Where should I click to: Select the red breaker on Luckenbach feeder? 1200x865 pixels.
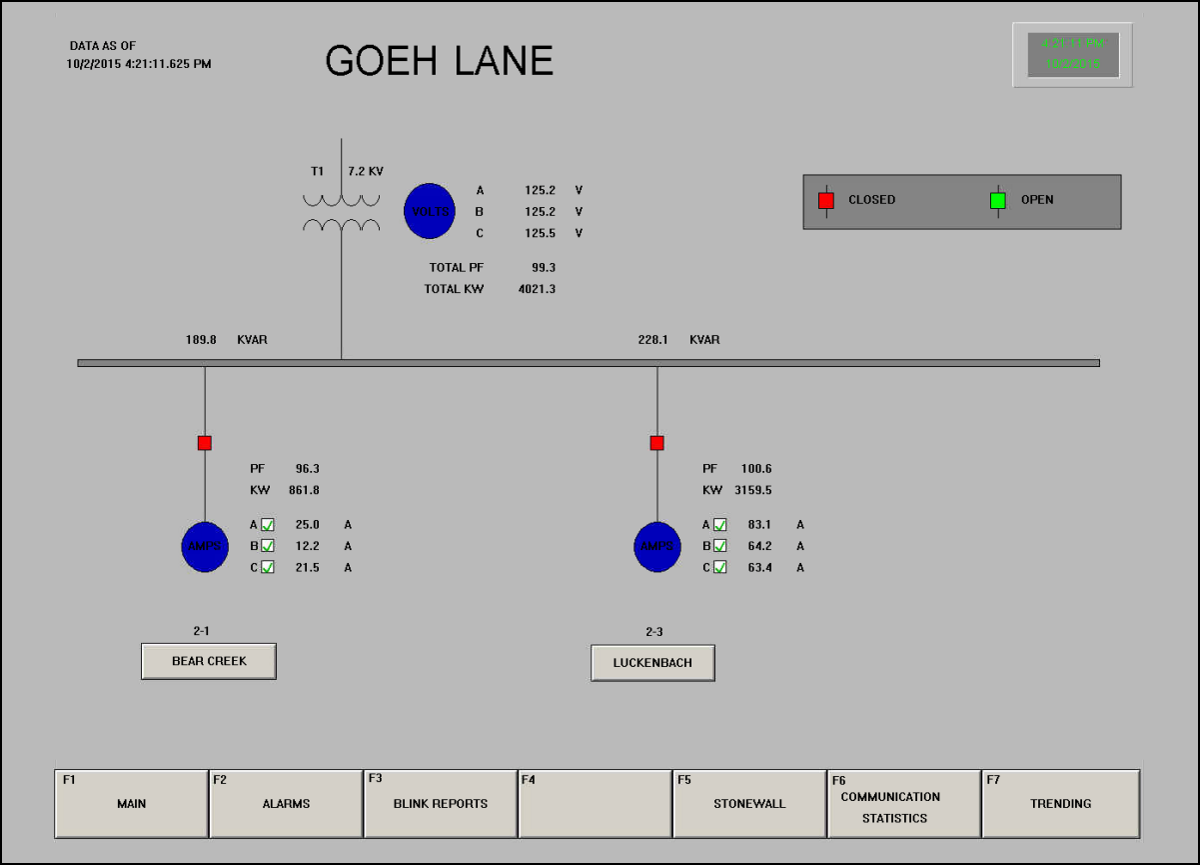657,443
